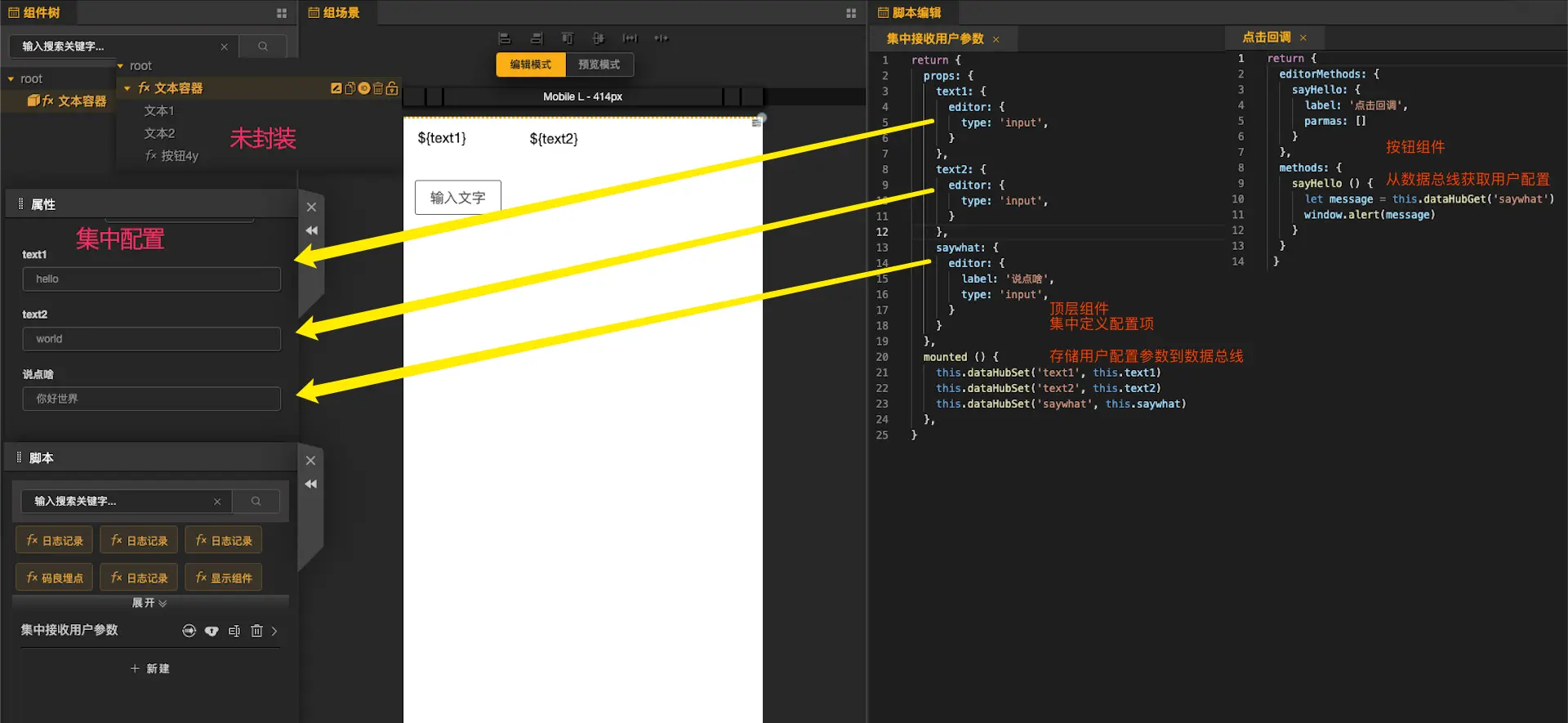Close the 属性 panel with X icon
This screenshot has width=1568, height=723.
tap(311, 208)
